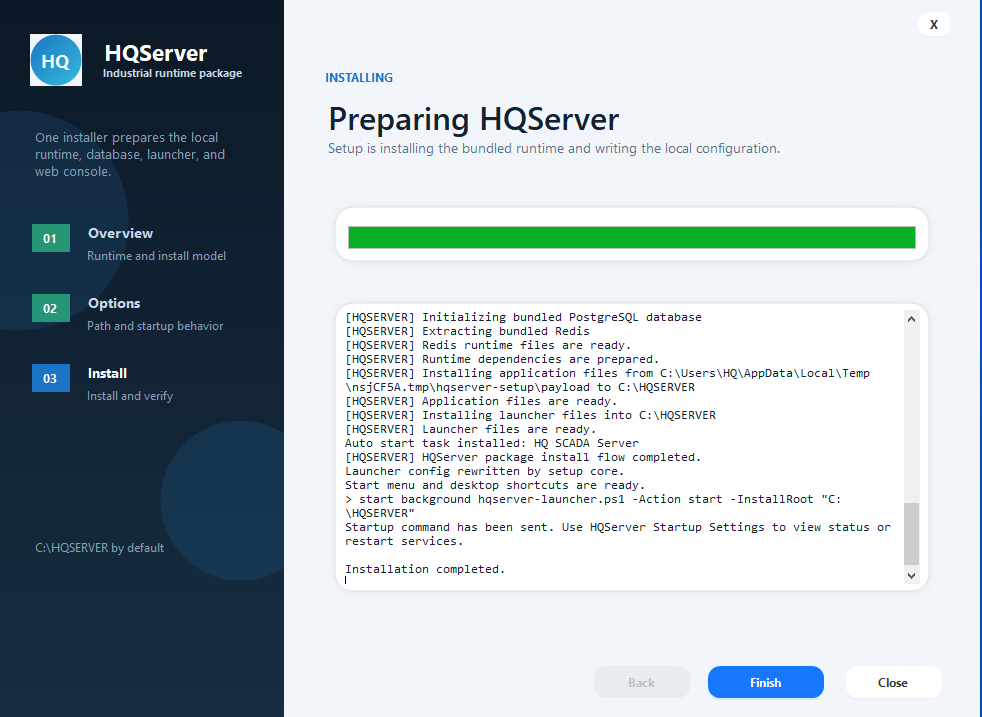Click 'Installing launcher files into C:\HQSERVER' line
The image size is (982, 717).
point(530,415)
